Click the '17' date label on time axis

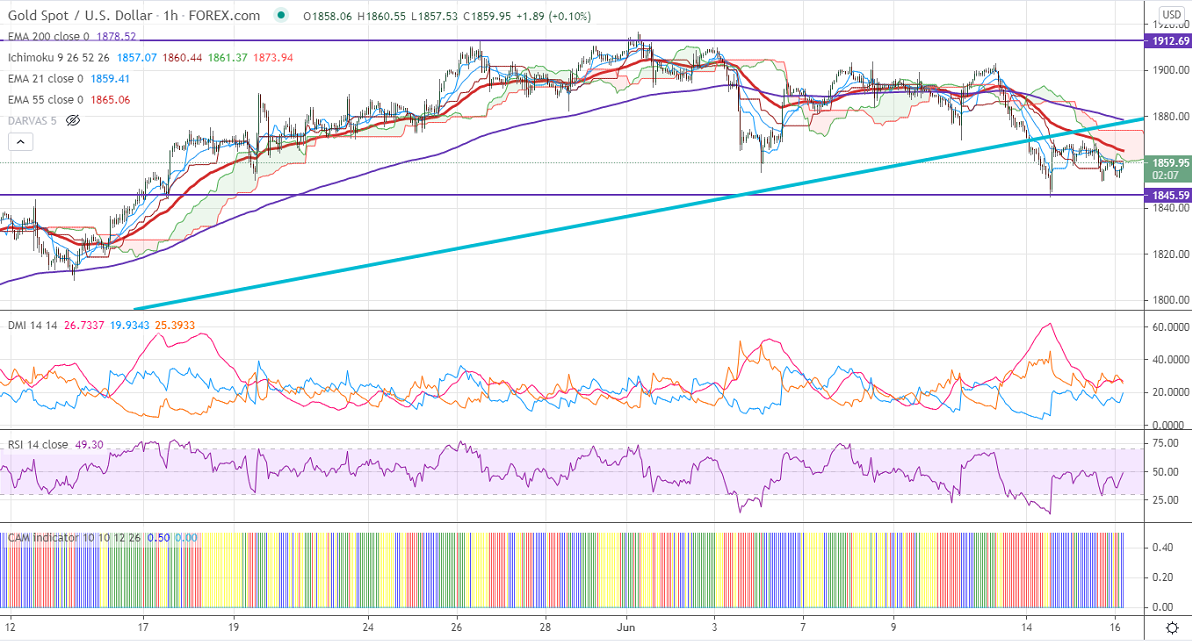click(143, 628)
